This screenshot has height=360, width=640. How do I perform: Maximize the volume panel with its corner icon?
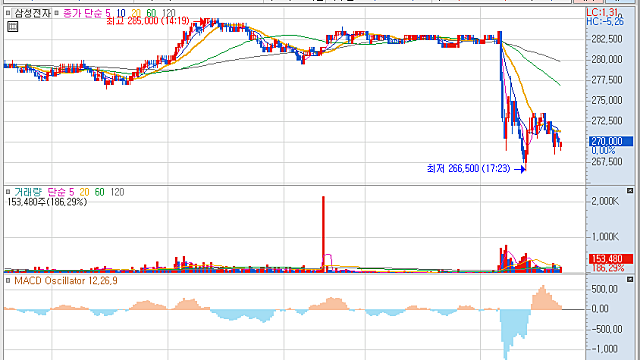pyautogui.click(x=630, y=191)
